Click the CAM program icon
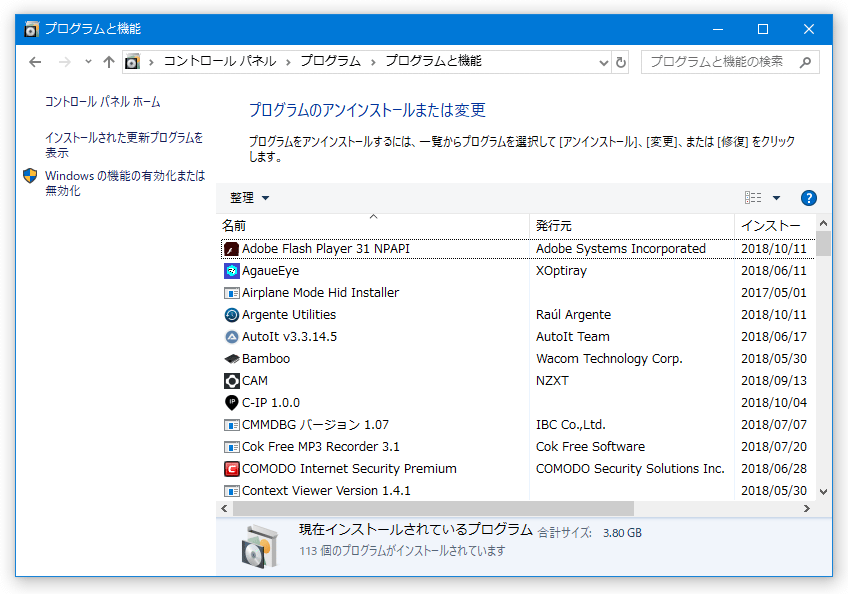 (x=231, y=381)
